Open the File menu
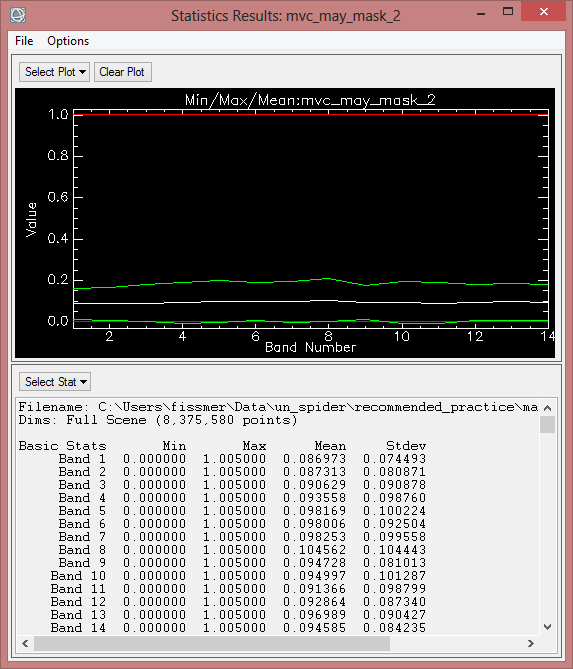This screenshot has height=669, width=573. click(x=24, y=41)
